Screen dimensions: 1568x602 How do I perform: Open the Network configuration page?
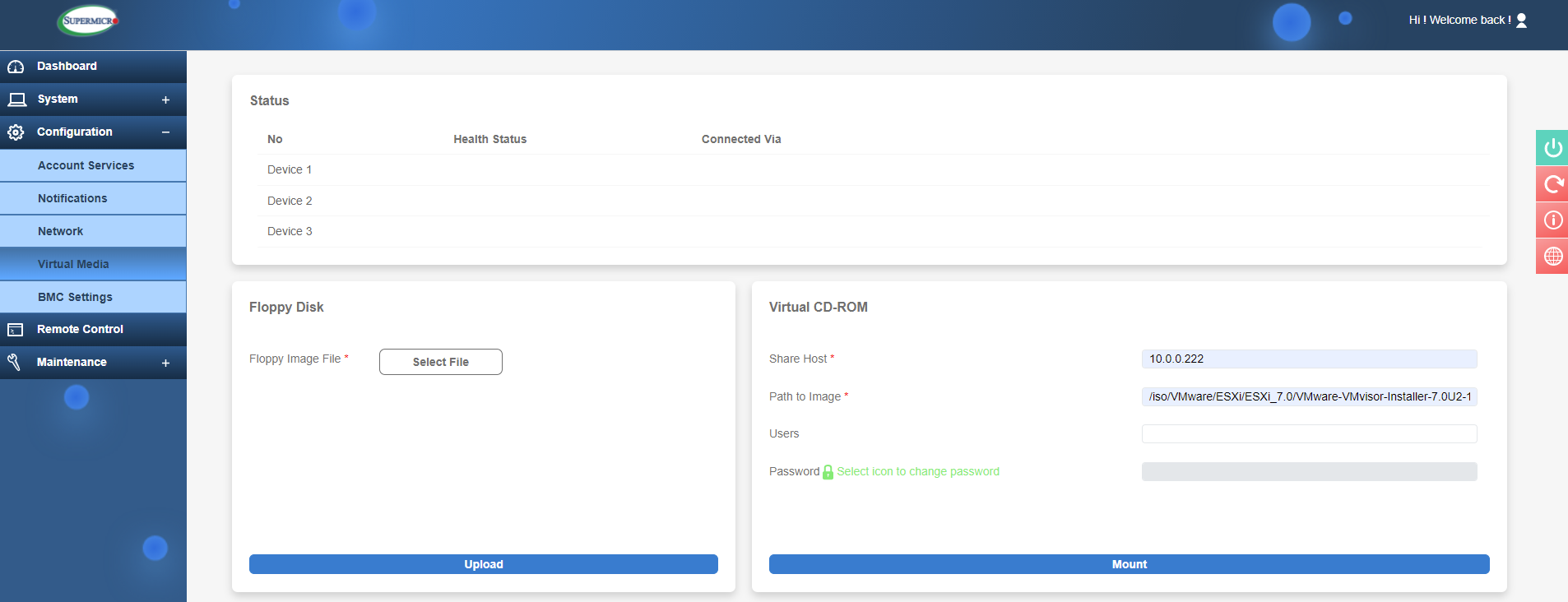point(60,231)
